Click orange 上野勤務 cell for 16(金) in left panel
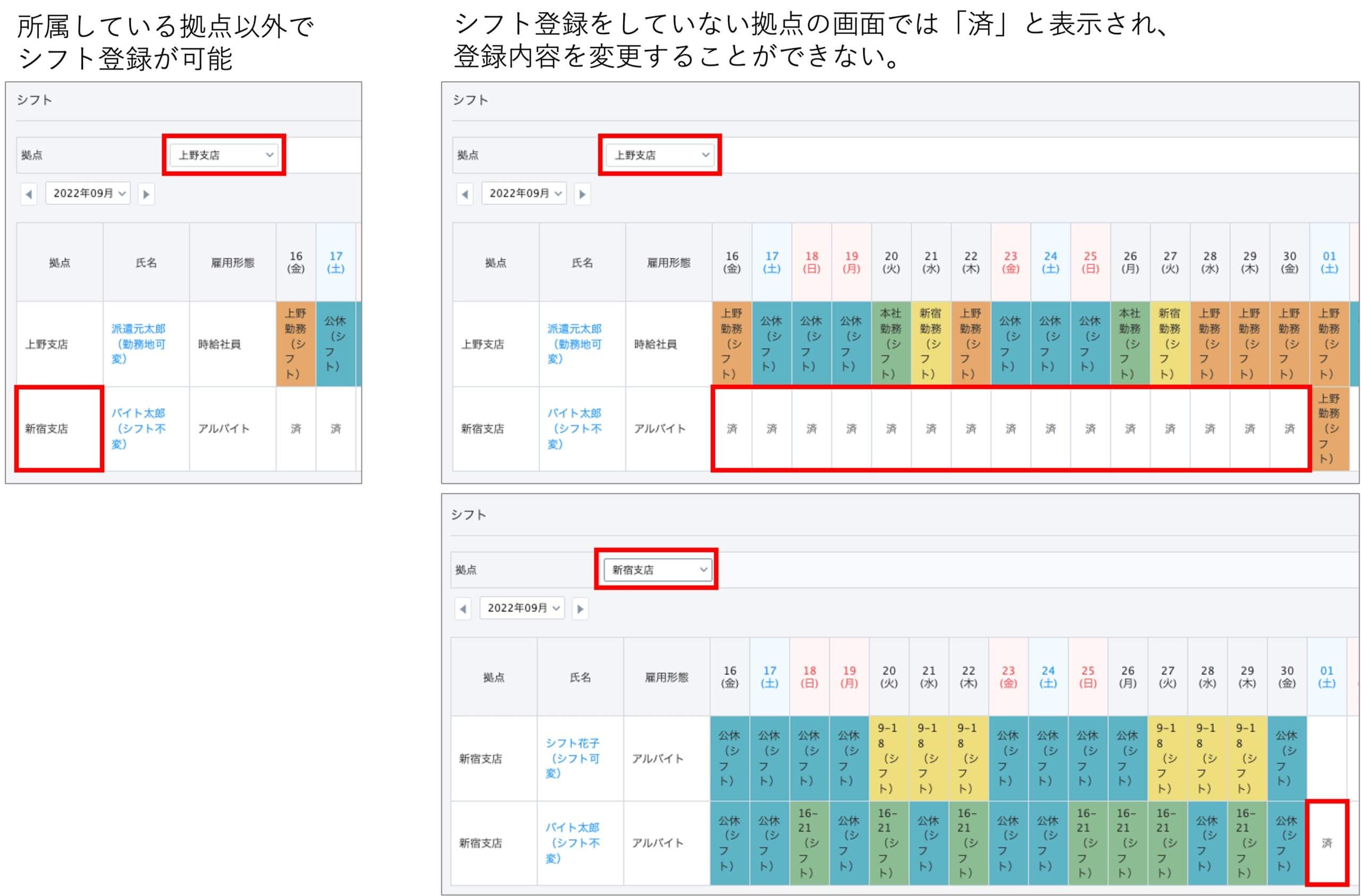The height and width of the screenshot is (896, 1361). coord(296,344)
